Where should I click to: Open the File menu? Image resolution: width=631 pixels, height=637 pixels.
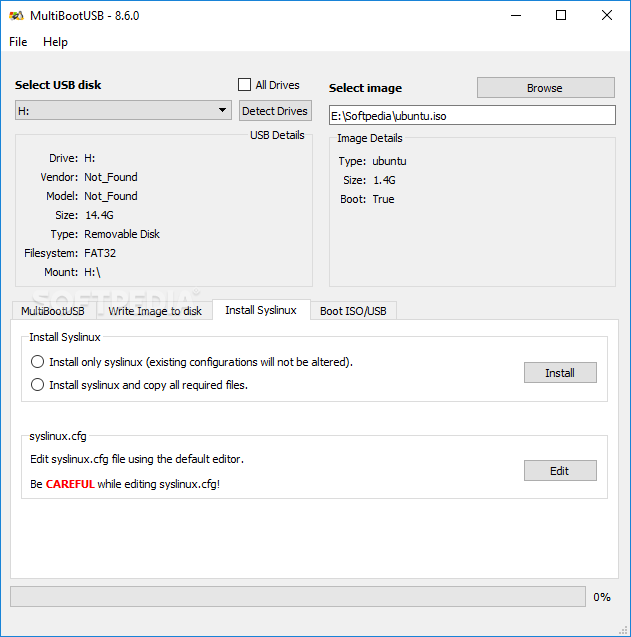(x=18, y=42)
